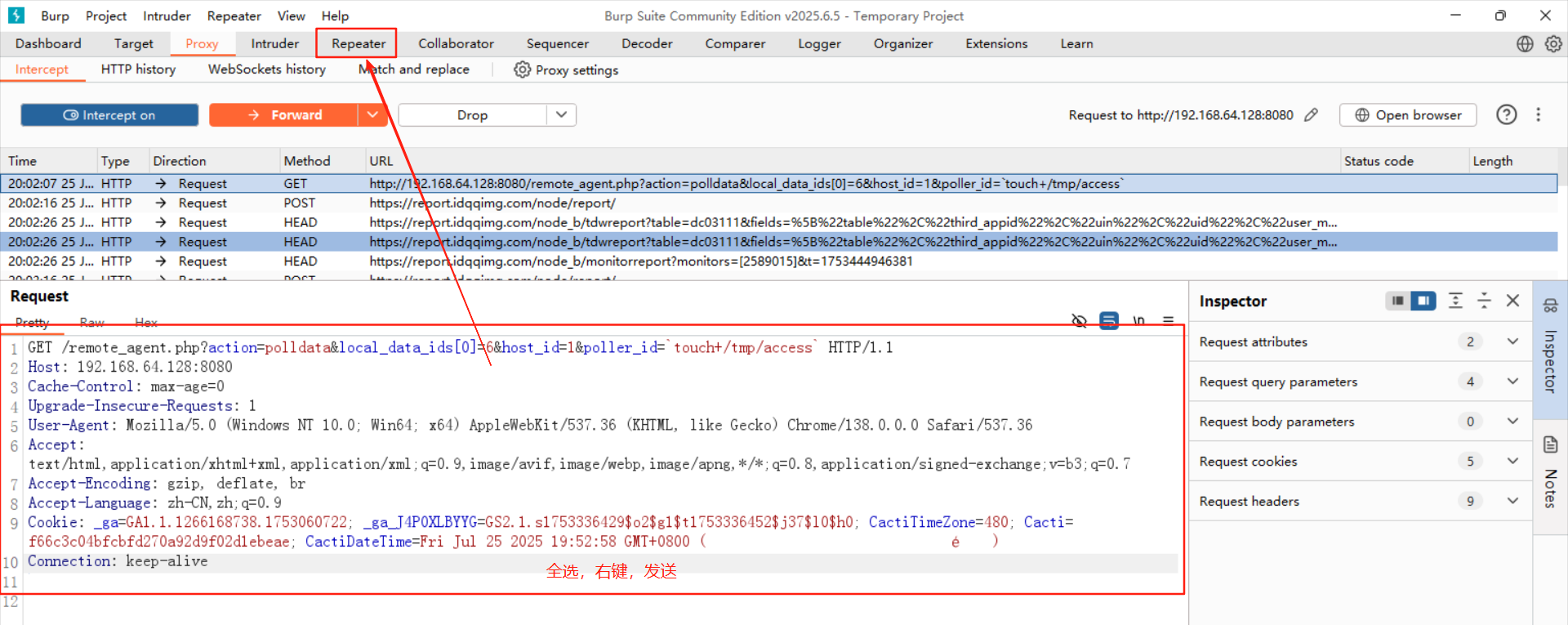Viewport: 1568px width, 625px height.
Task: Sort the table by Status code column
Action: pos(1404,161)
